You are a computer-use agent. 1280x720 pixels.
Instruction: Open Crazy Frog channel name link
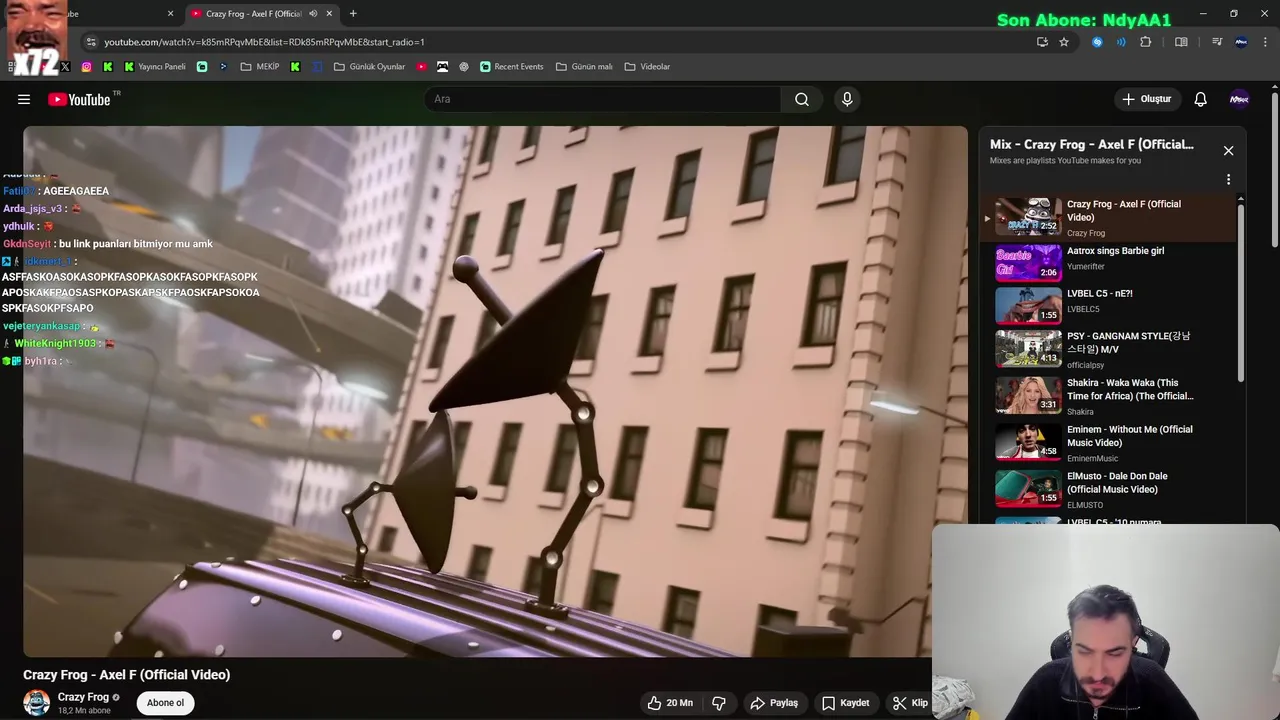point(83,697)
